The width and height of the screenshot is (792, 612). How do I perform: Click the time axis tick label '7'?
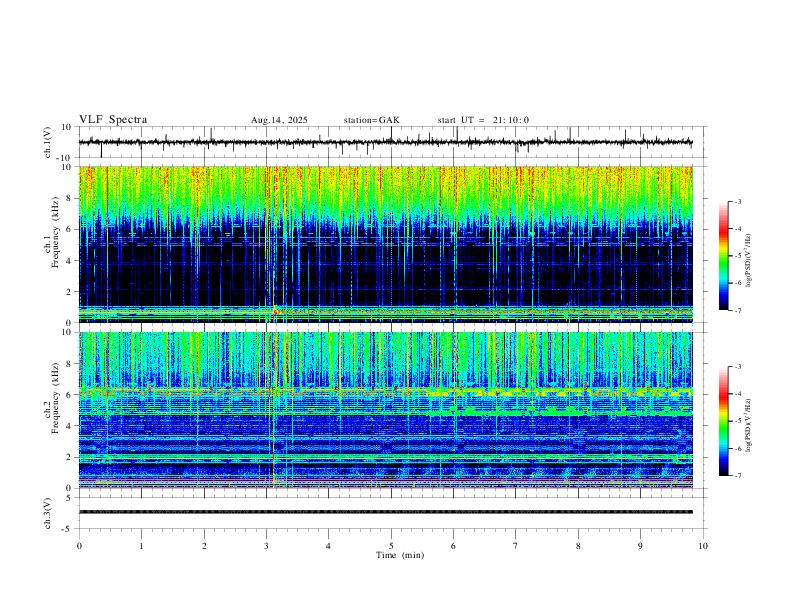pos(516,546)
